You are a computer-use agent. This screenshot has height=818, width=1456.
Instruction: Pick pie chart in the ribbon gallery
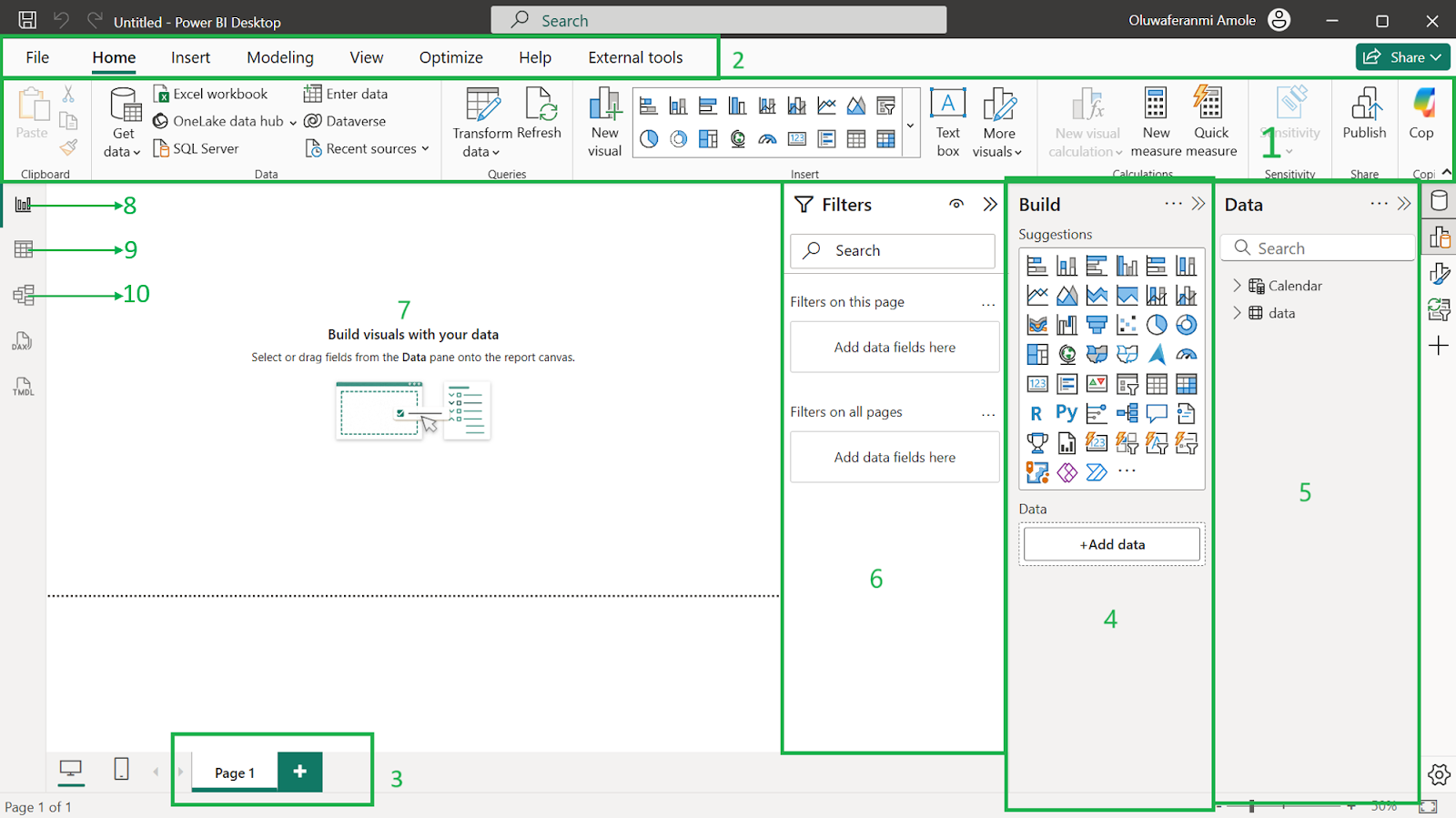pyautogui.click(x=649, y=139)
